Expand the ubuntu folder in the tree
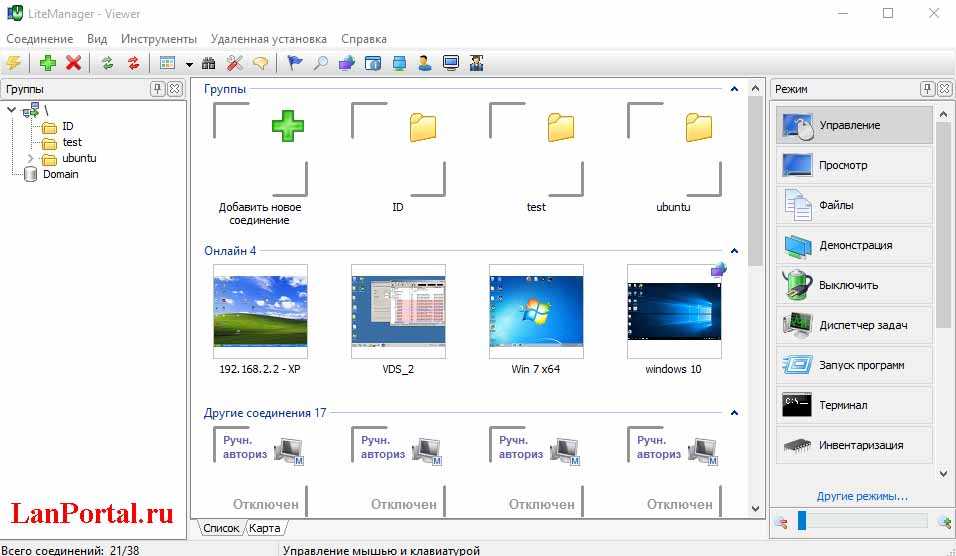 [x=30, y=158]
